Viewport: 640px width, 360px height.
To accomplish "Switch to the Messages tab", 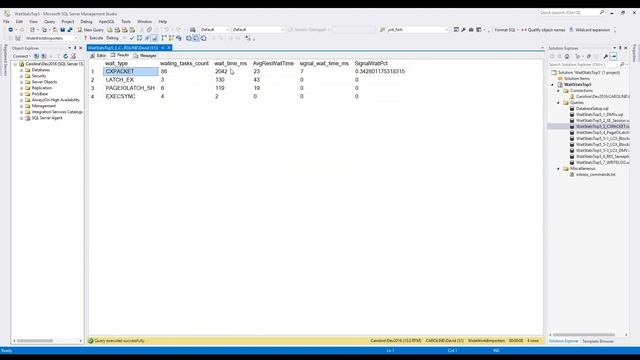I will coord(145,55).
